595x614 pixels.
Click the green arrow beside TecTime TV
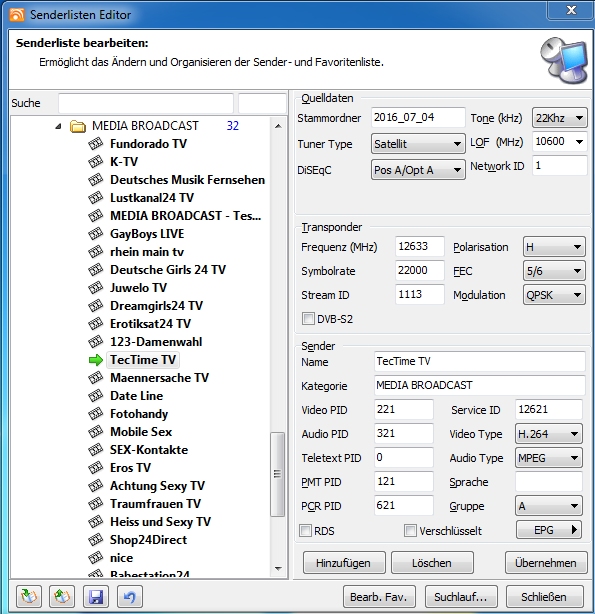click(96, 360)
